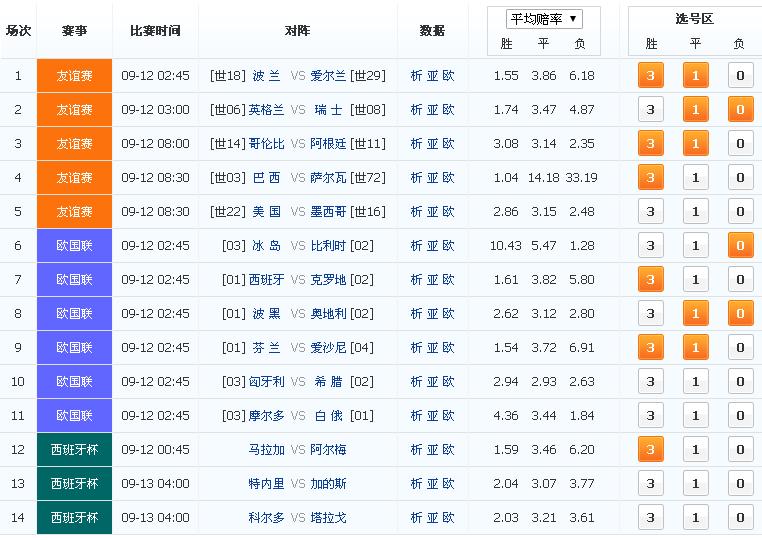Viewport: 762px width, 540px height.
Task: Toggle win (3) for match 1 波兰 vs 爱尔兰
Action: pos(650,75)
